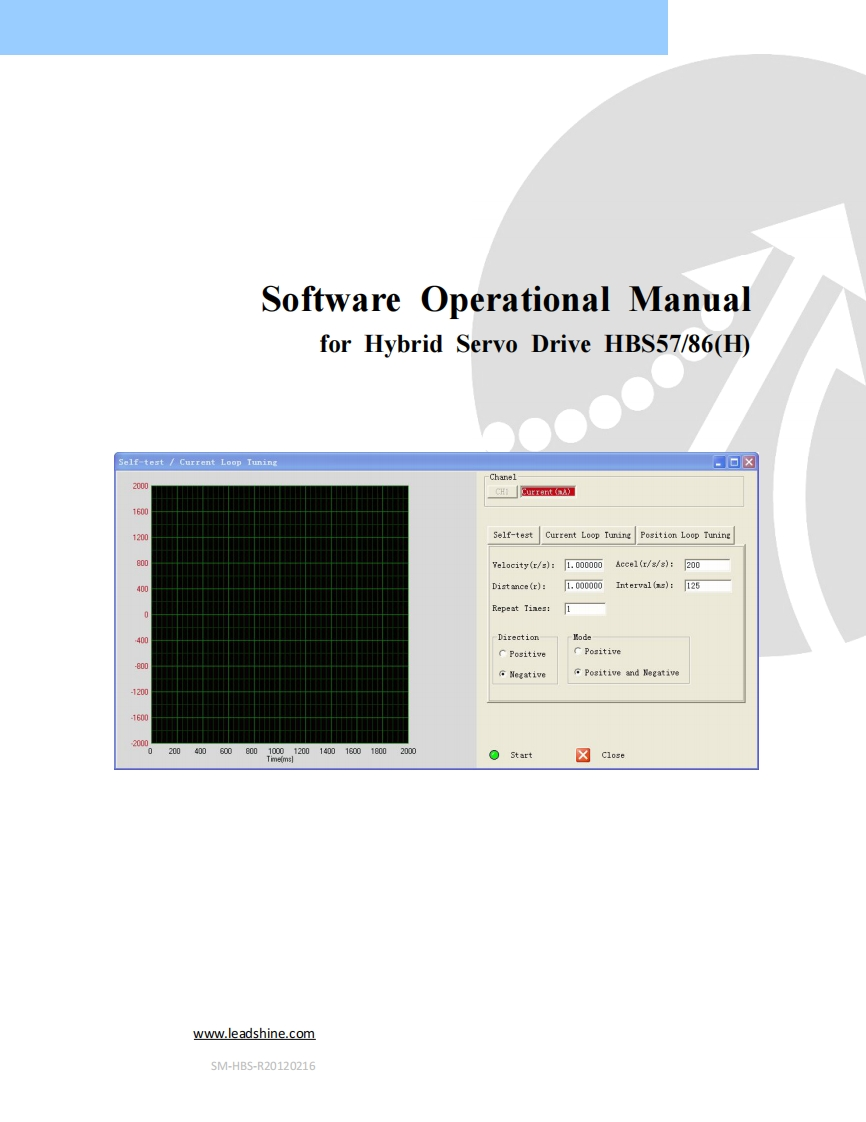Open the Position Loop Tuning tab
The image size is (866, 1122).
coord(686,535)
